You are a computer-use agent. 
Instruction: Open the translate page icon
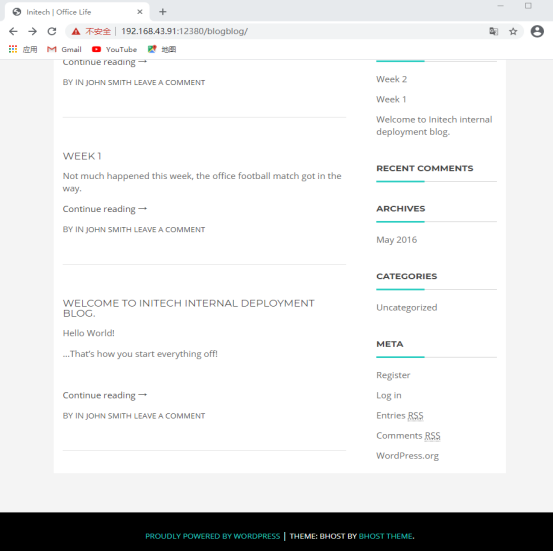click(493, 31)
